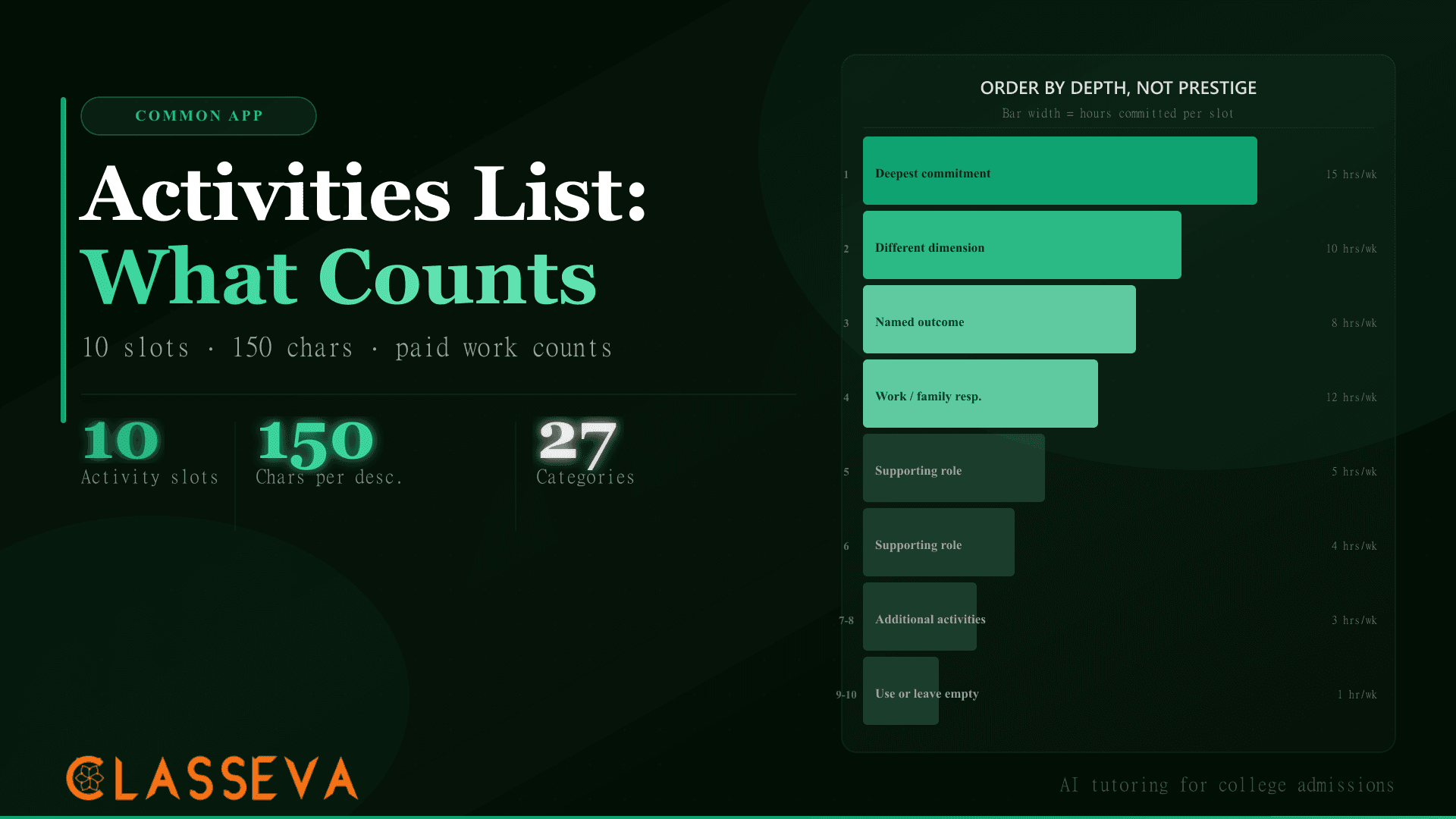Select the 'Different dimension' bar
The width and height of the screenshot is (1456, 819).
(x=1021, y=245)
